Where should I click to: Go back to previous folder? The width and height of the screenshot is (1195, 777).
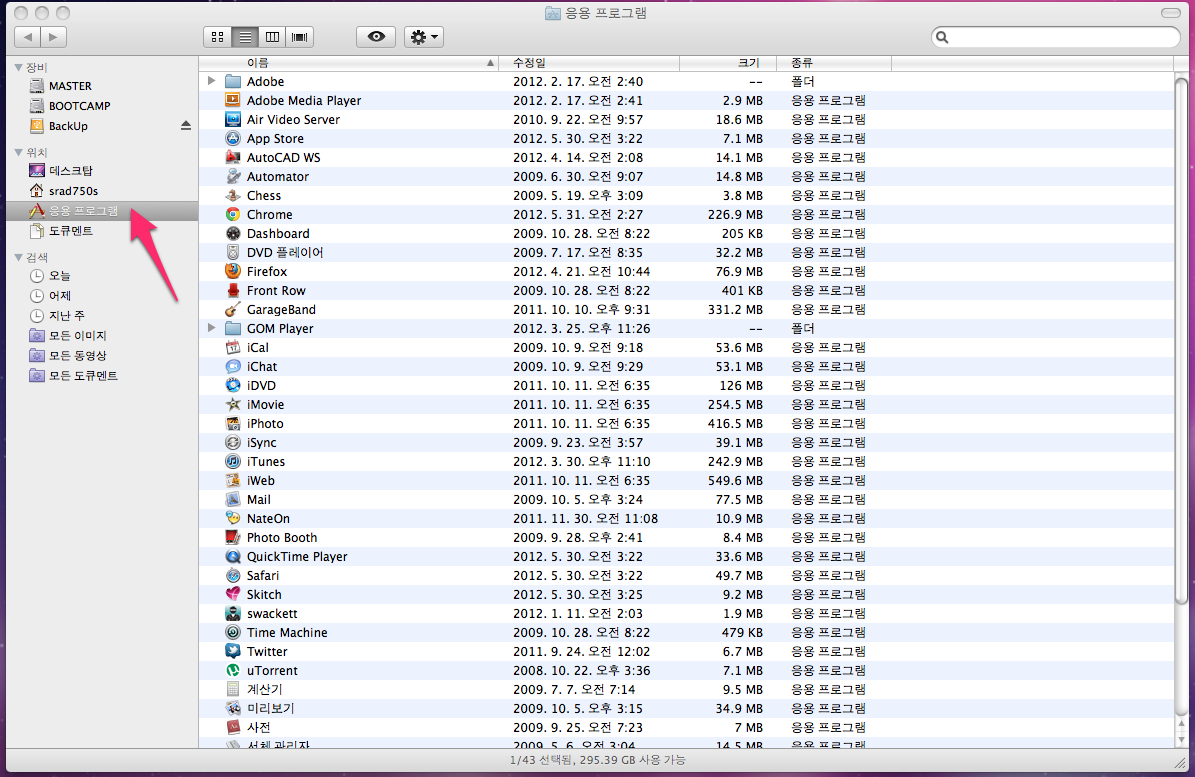[27, 37]
